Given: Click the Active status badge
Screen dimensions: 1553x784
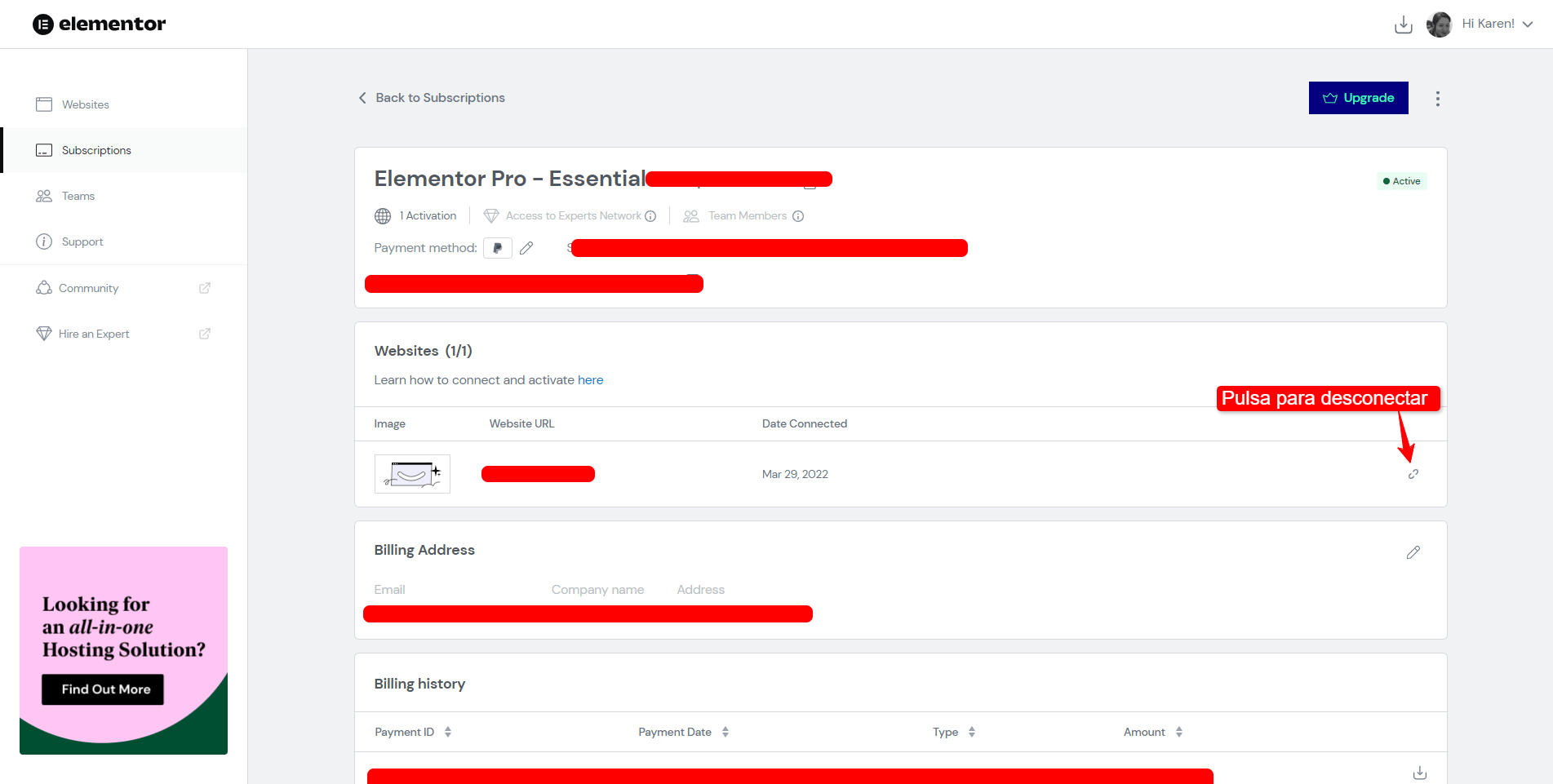Looking at the screenshot, I should [1402, 181].
